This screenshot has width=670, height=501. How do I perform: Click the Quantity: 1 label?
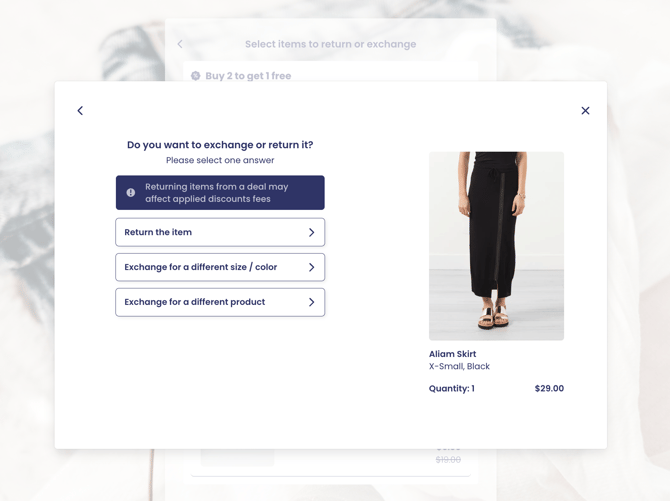[452, 389]
